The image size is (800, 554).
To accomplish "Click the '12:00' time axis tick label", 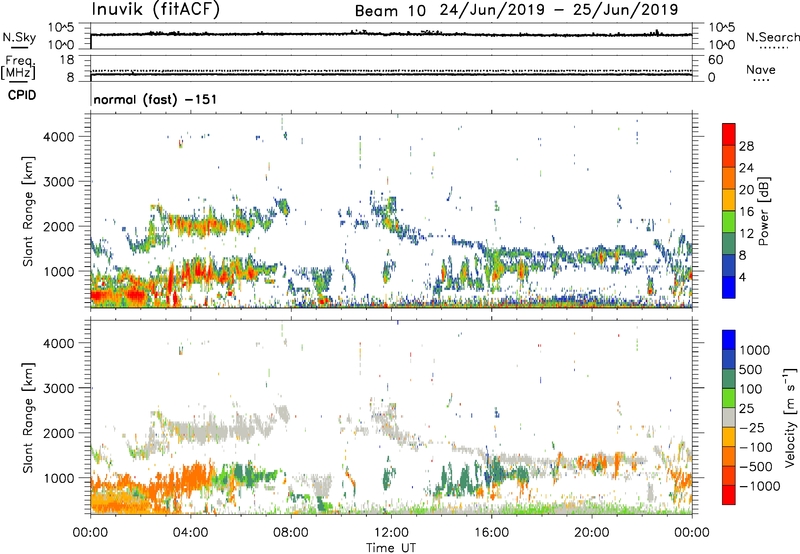I will click(391, 533).
